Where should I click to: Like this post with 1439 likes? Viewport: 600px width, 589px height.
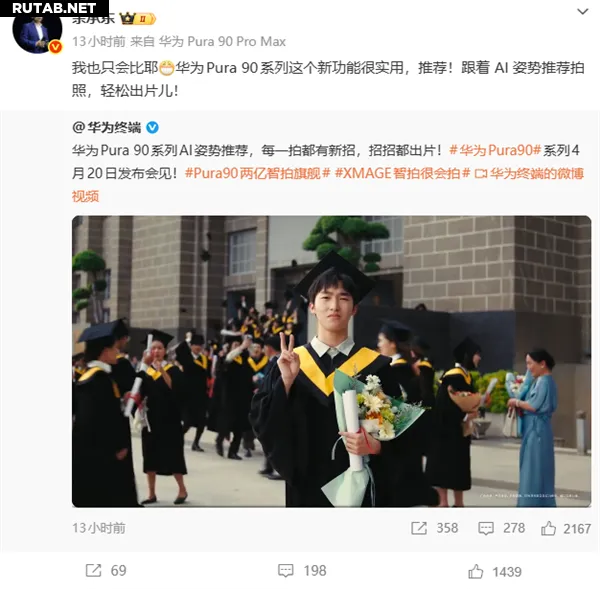pos(494,572)
